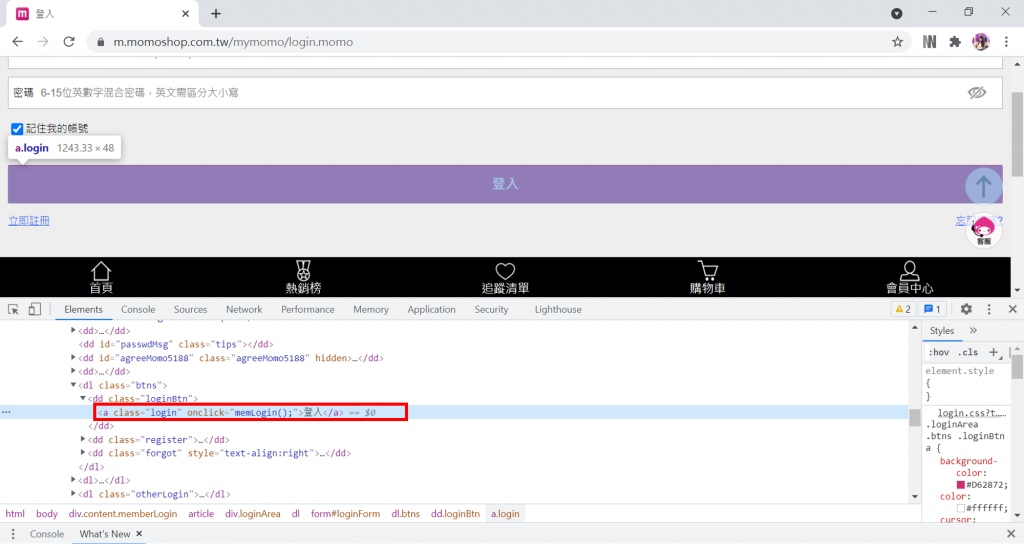The width and height of the screenshot is (1024, 544).
Task: Close the 登入 browser tab
Action: [x=185, y=13]
